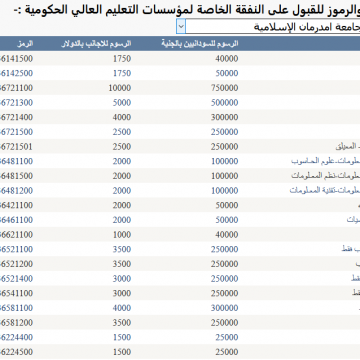Viewport: 360px width, 360px height.
Task: Select the code cell ending 6621100
Action: [x=16, y=235]
